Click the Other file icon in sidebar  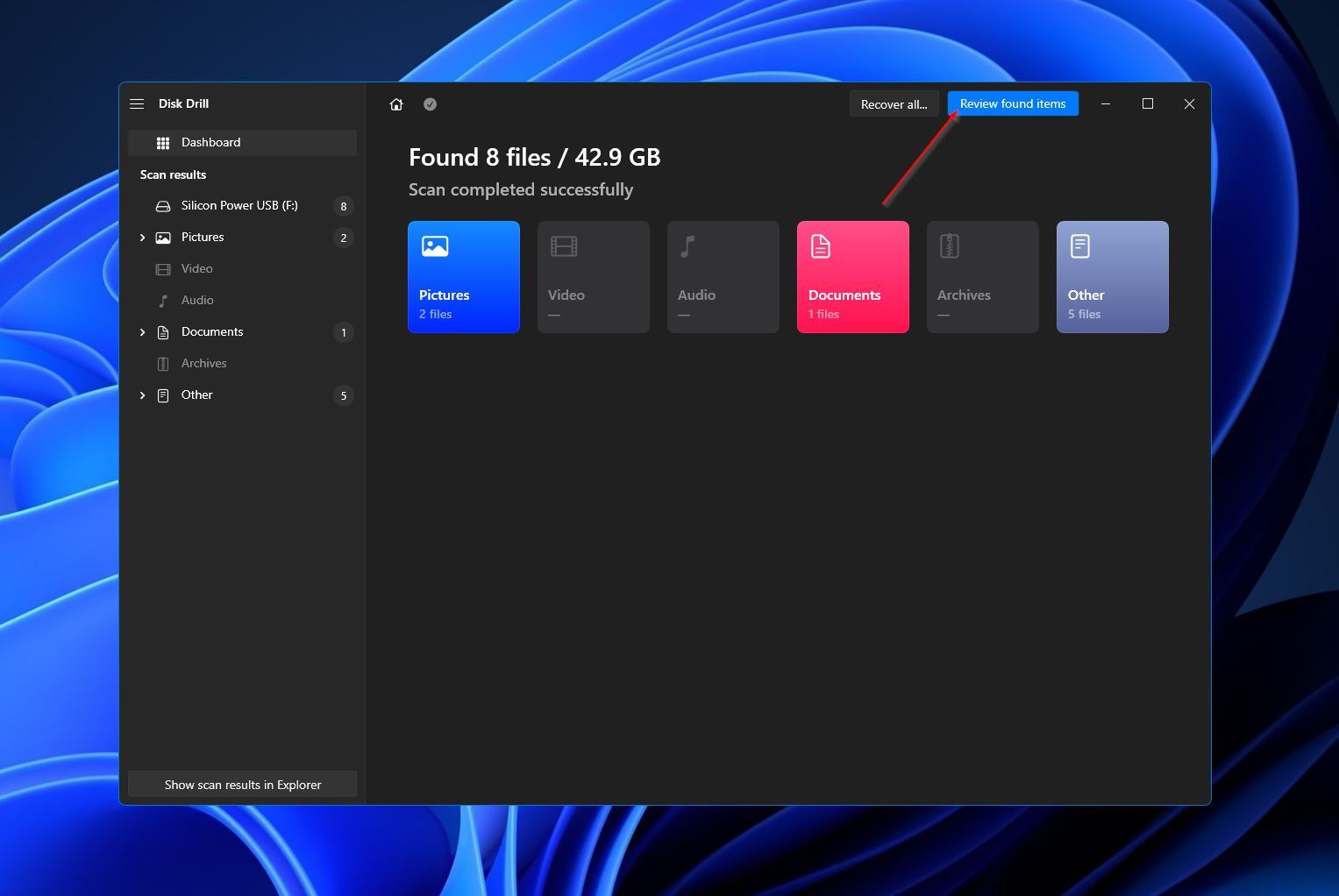163,395
